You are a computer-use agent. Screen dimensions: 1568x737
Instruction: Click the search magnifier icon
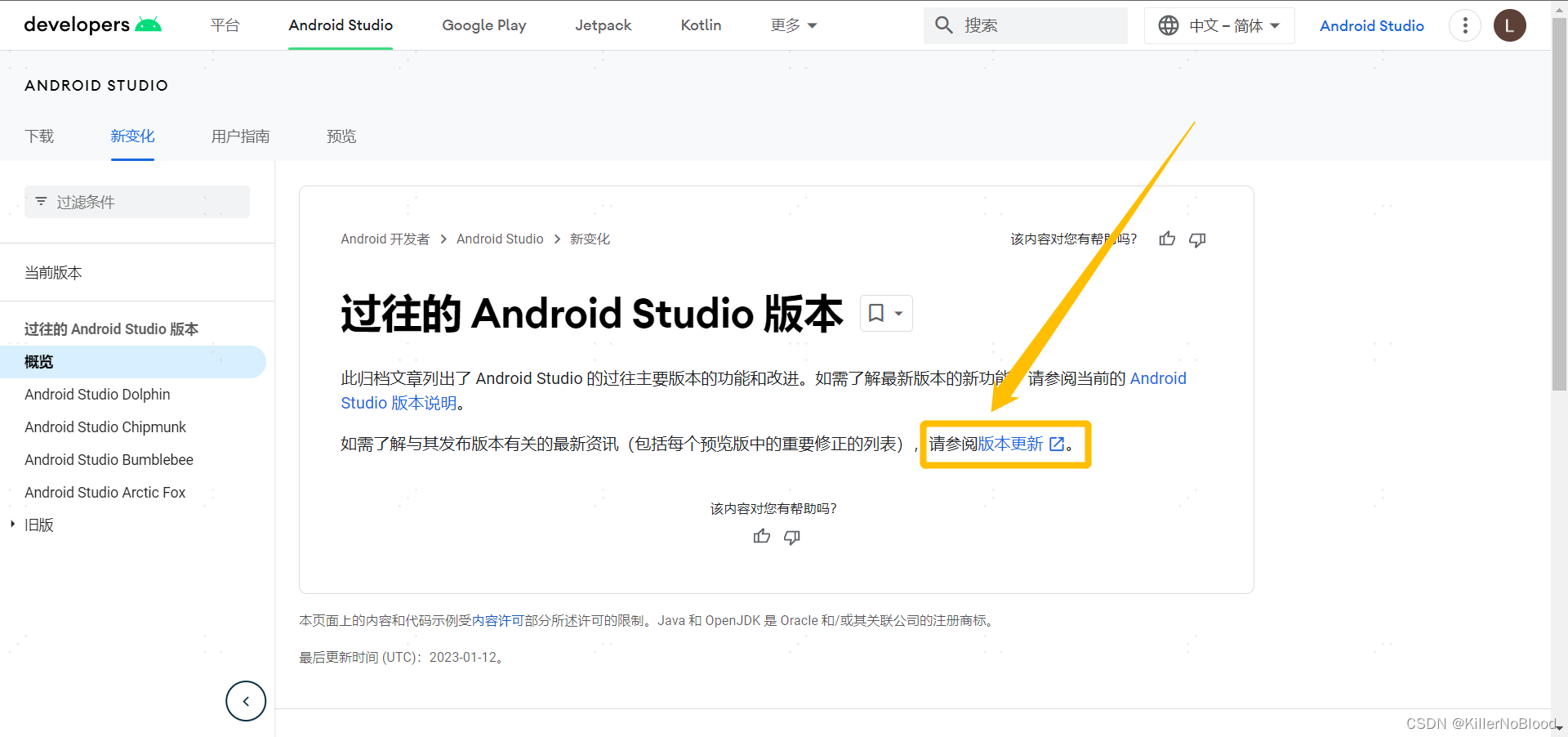[944, 25]
